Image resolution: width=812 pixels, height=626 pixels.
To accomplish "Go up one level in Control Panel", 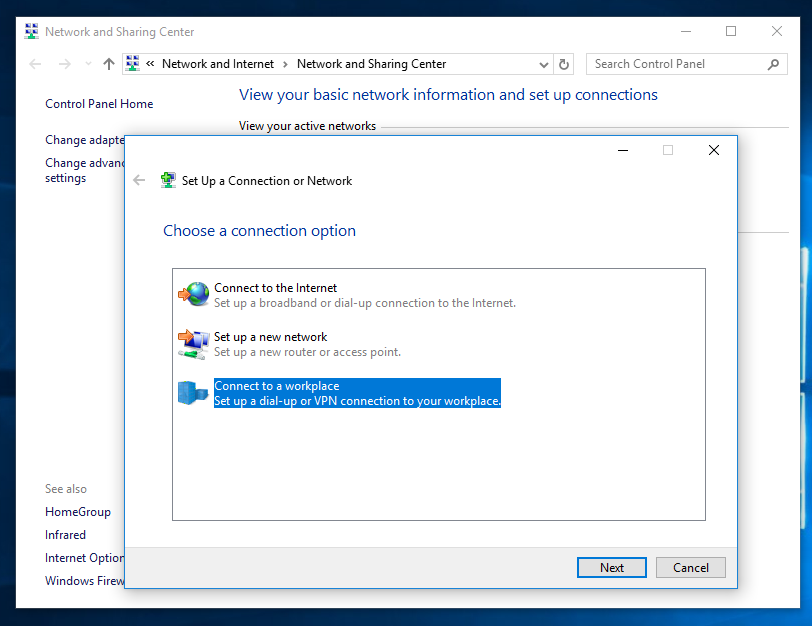I will 109,64.
